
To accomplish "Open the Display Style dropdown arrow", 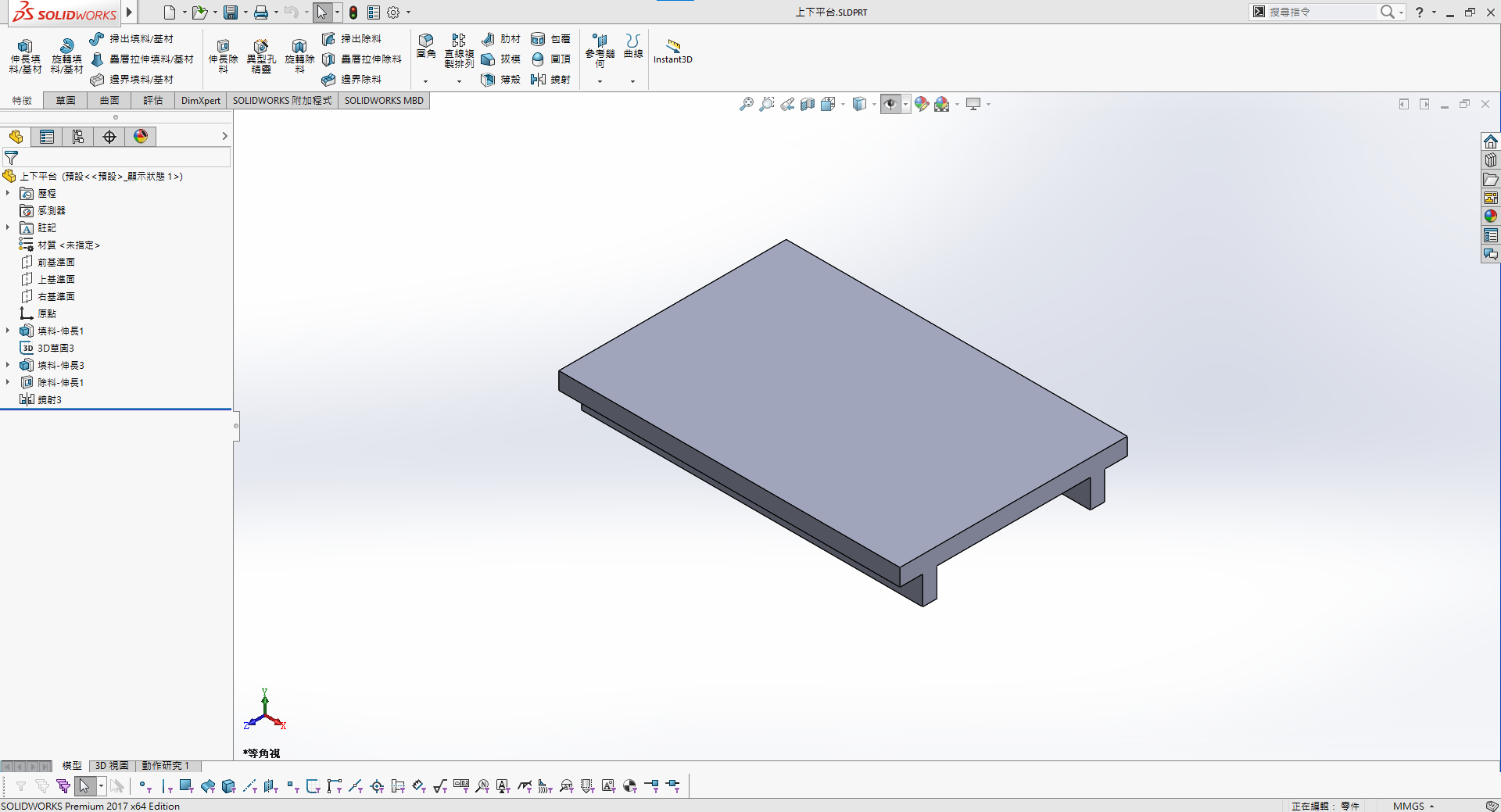I will 874,104.
